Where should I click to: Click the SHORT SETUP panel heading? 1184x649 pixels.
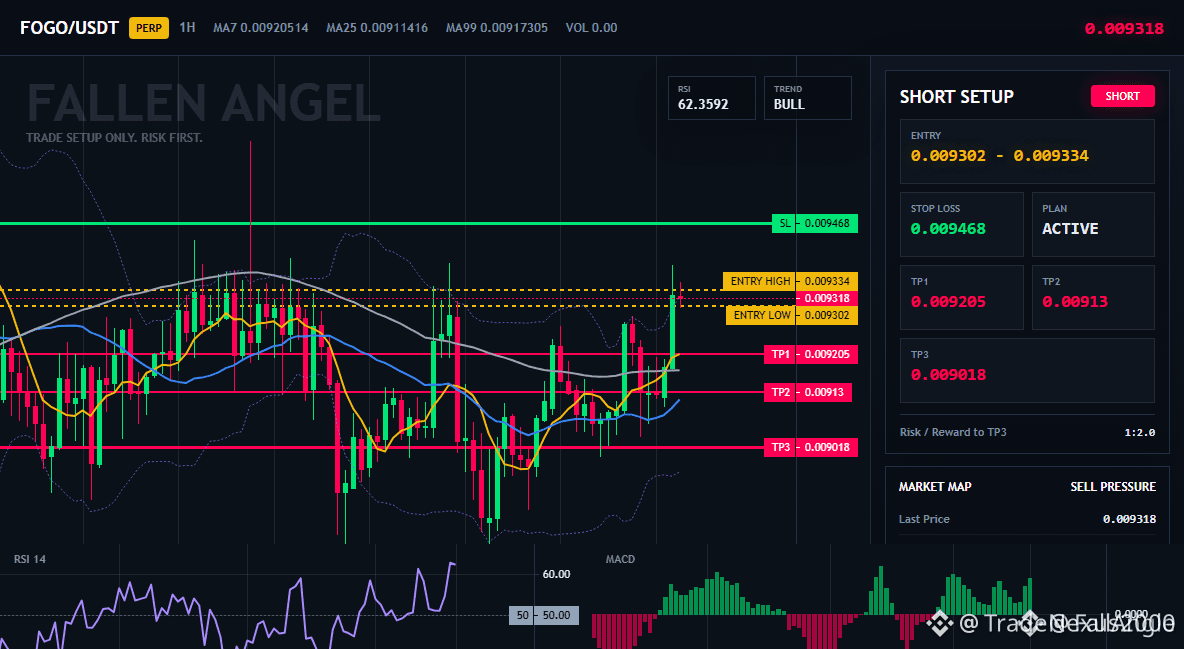[956, 97]
